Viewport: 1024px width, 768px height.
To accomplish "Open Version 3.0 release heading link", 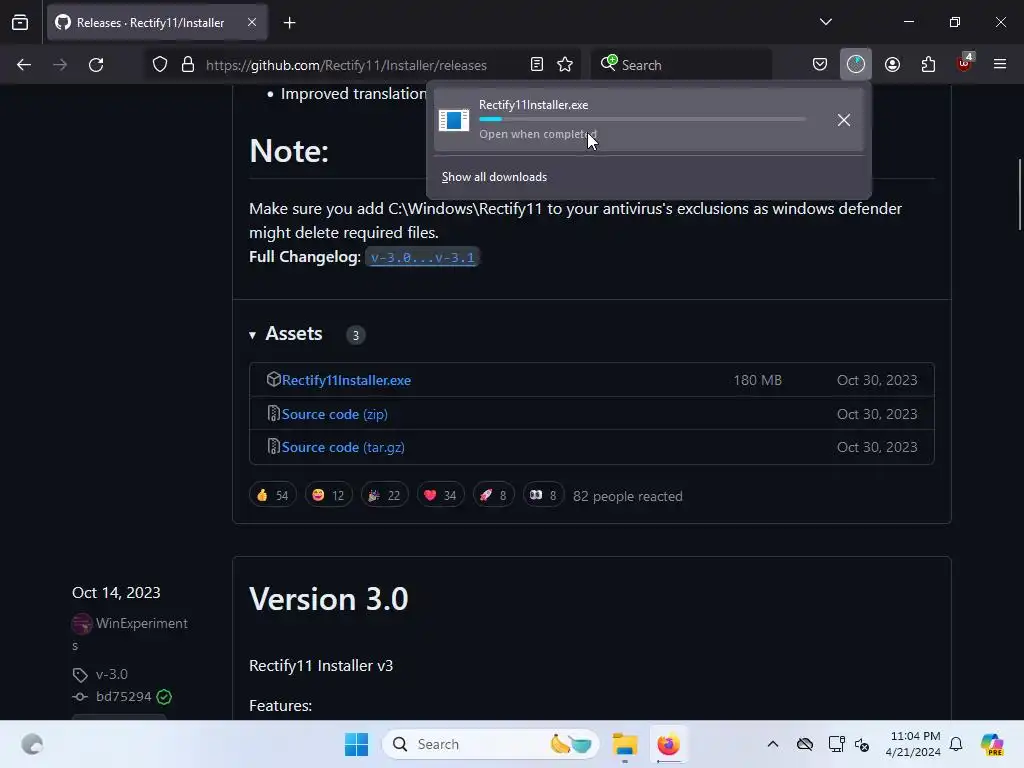I will (328, 599).
